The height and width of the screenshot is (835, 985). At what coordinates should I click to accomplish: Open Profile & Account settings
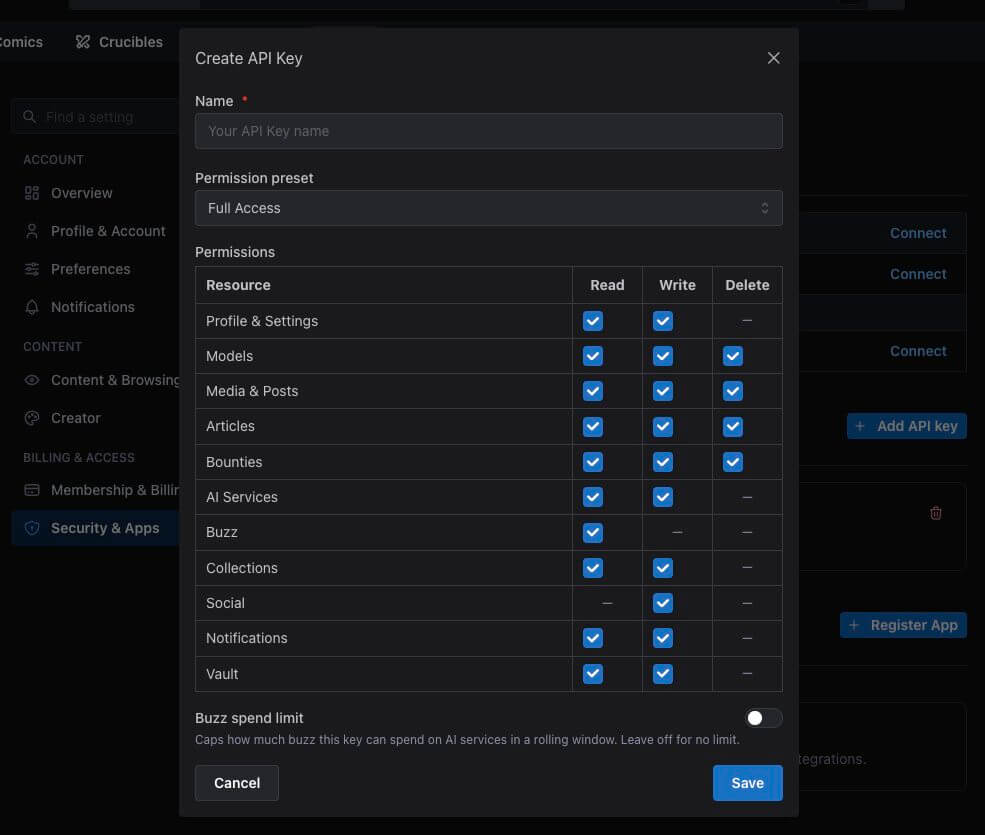coord(95,231)
